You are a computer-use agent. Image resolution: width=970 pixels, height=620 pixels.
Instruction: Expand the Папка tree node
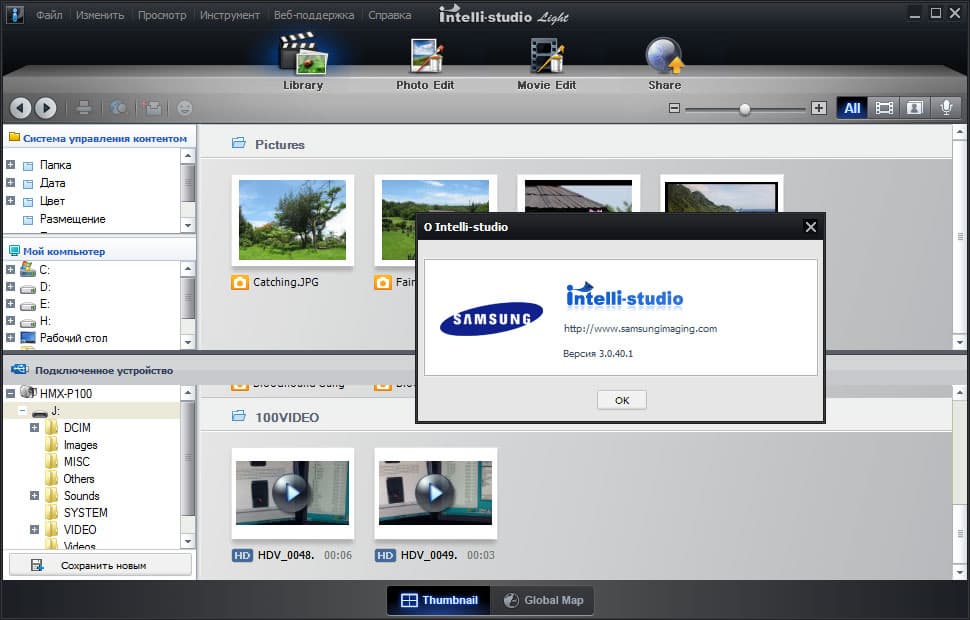click(10, 165)
